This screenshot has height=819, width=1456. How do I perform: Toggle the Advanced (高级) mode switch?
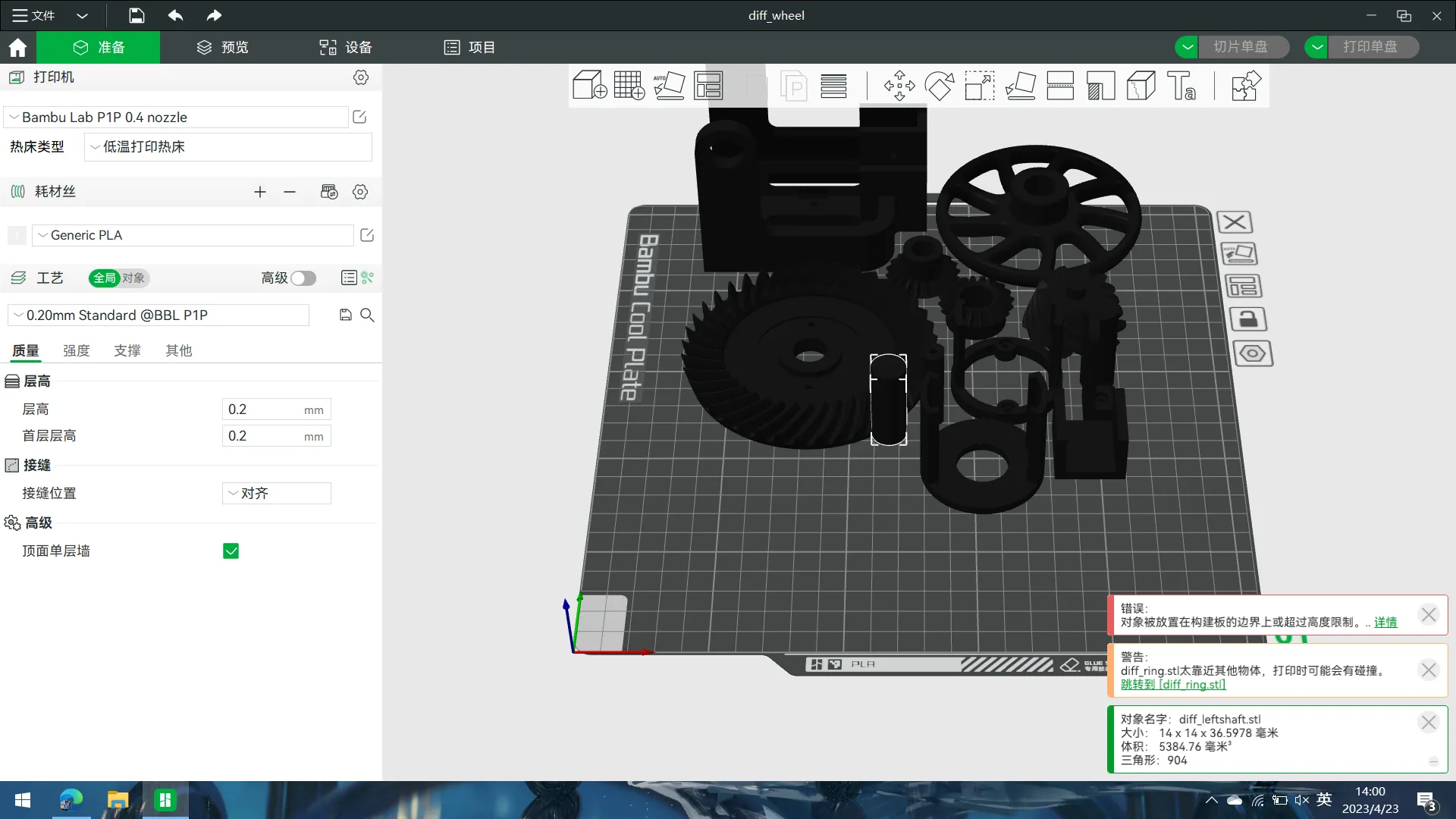click(303, 278)
